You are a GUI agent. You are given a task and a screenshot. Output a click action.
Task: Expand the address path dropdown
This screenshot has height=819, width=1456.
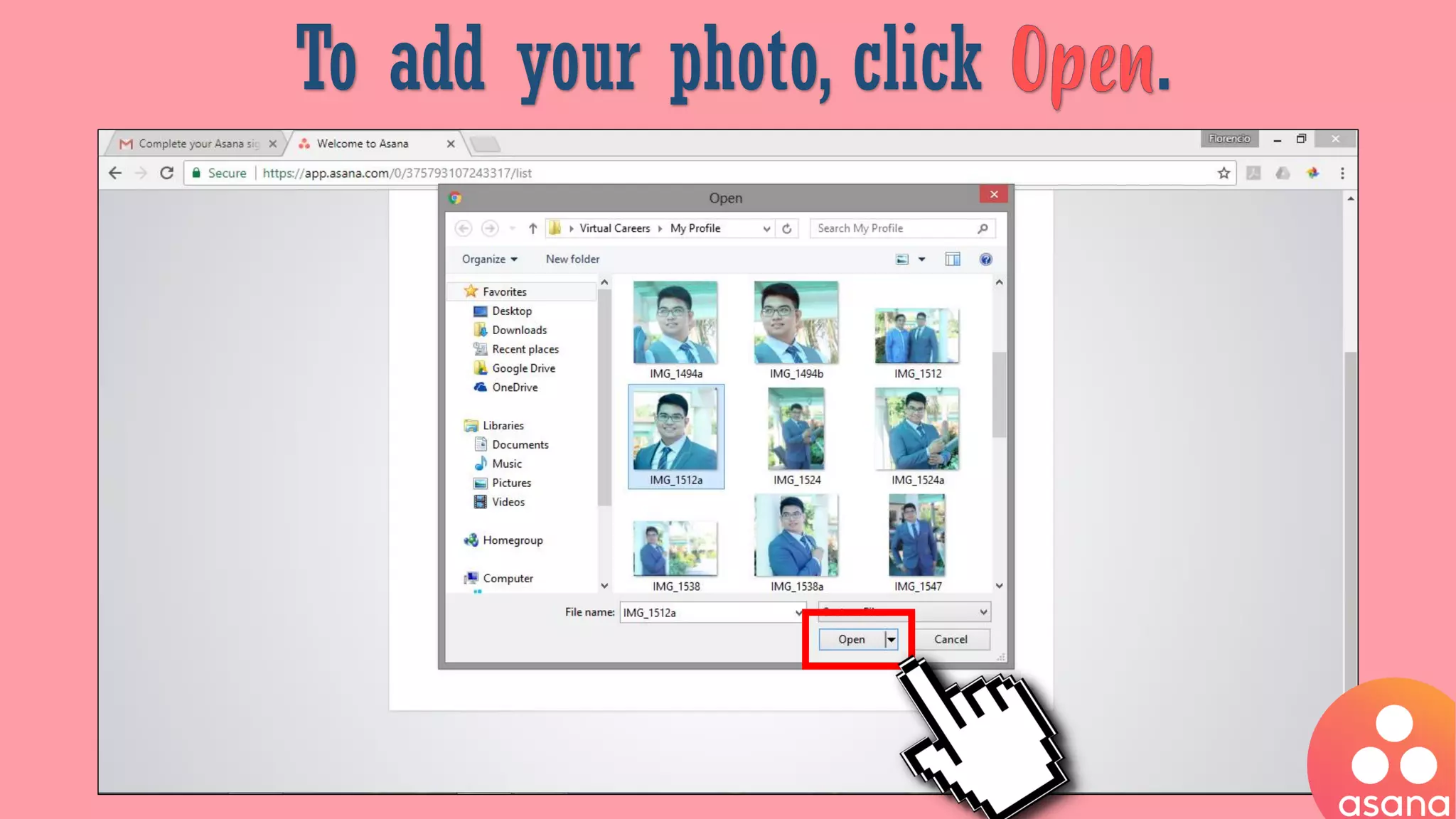pos(766,228)
